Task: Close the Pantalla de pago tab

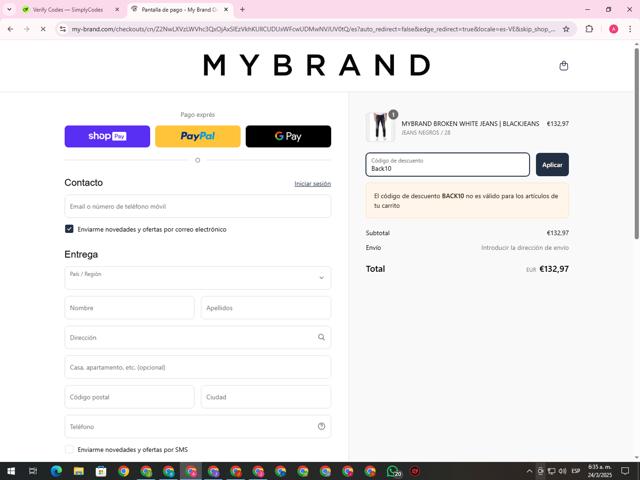Action: (x=226, y=9)
